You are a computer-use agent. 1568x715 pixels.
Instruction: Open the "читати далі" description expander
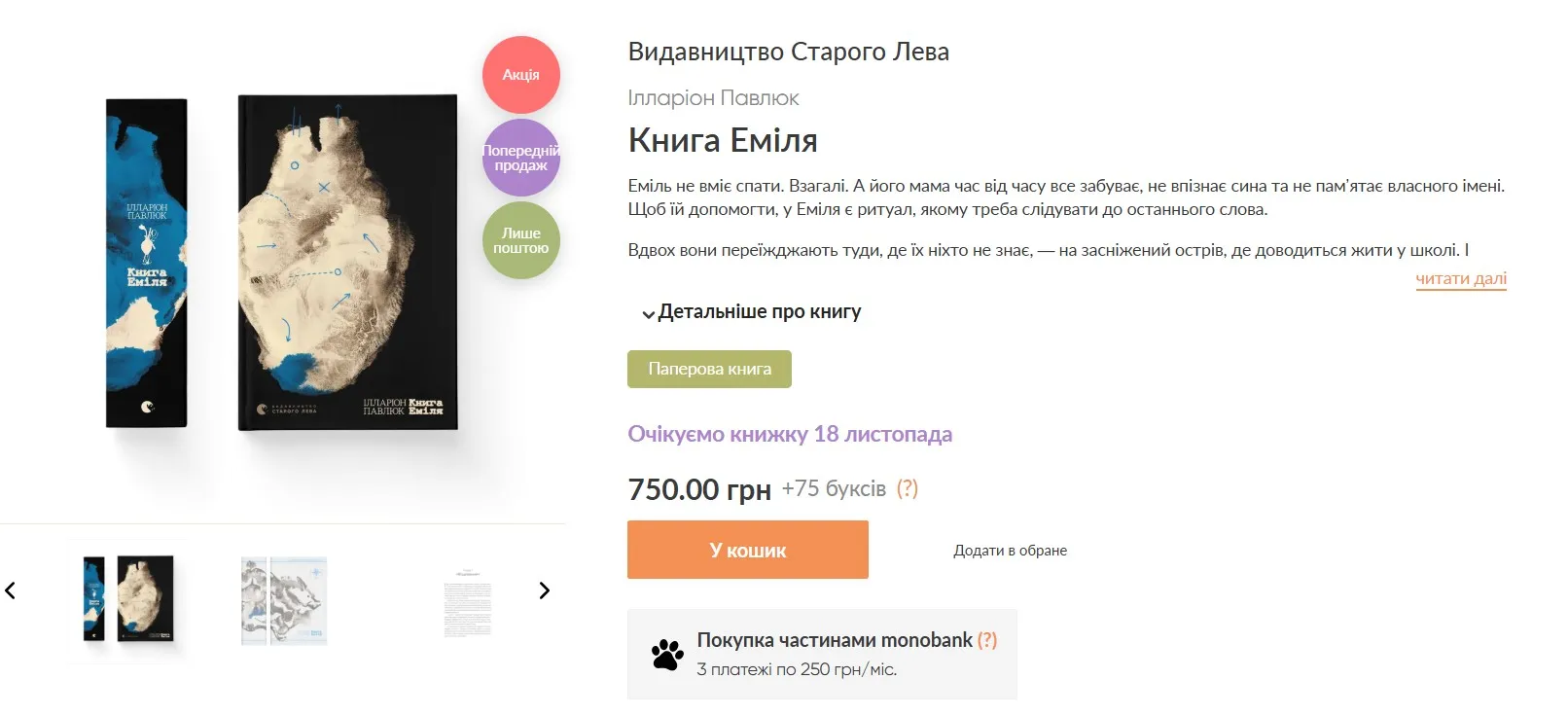(x=1460, y=278)
